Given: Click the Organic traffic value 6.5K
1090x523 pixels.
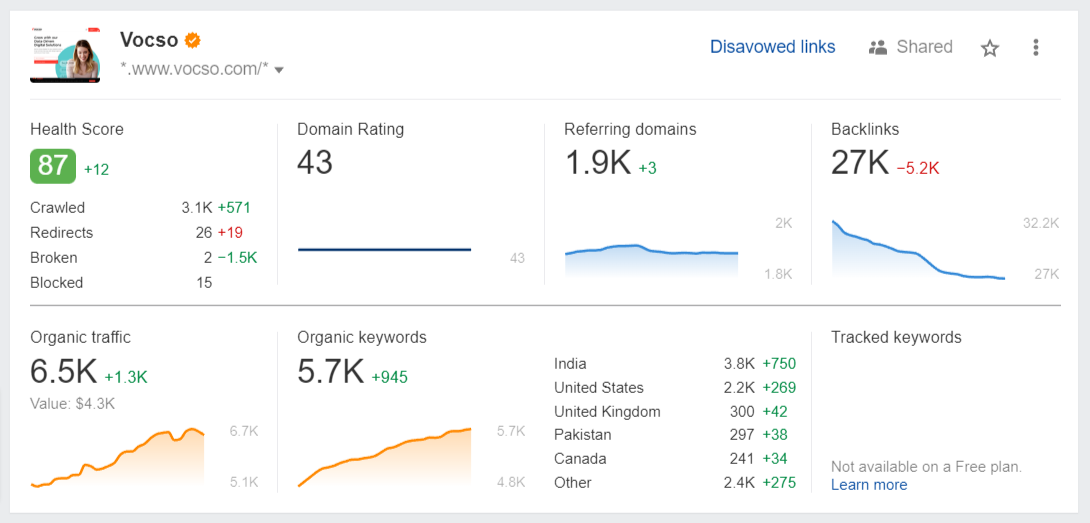Looking at the screenshot, I should (63, 373).
